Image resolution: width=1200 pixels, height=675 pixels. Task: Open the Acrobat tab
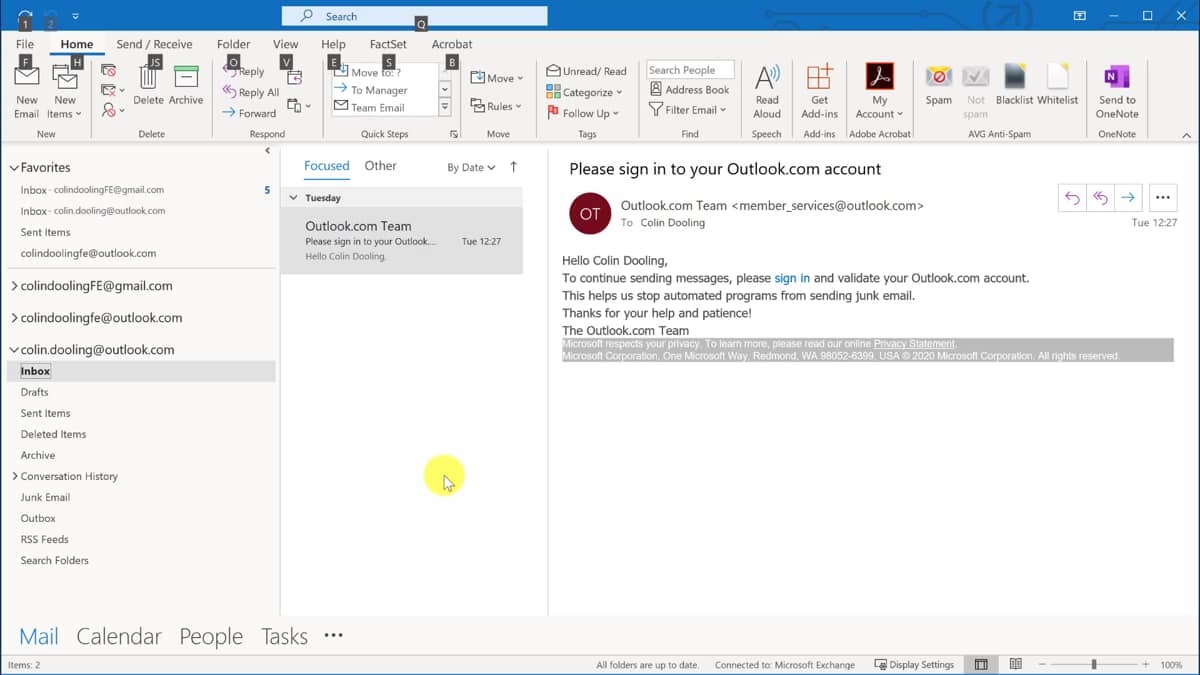point(452,44)
